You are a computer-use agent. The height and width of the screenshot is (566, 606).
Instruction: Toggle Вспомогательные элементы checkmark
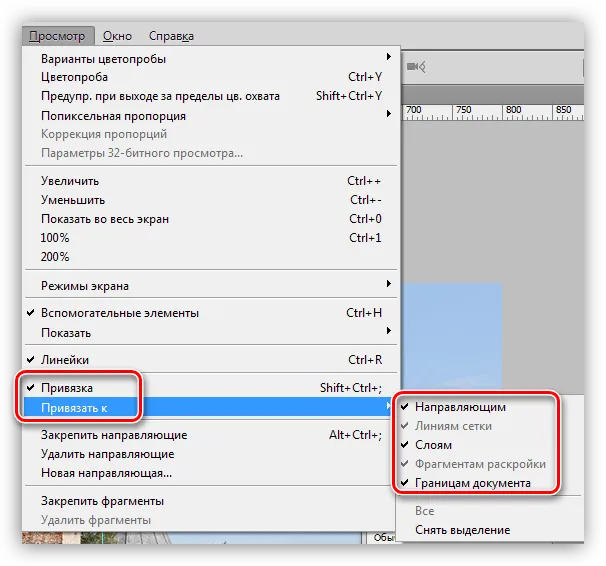(211, 313)
